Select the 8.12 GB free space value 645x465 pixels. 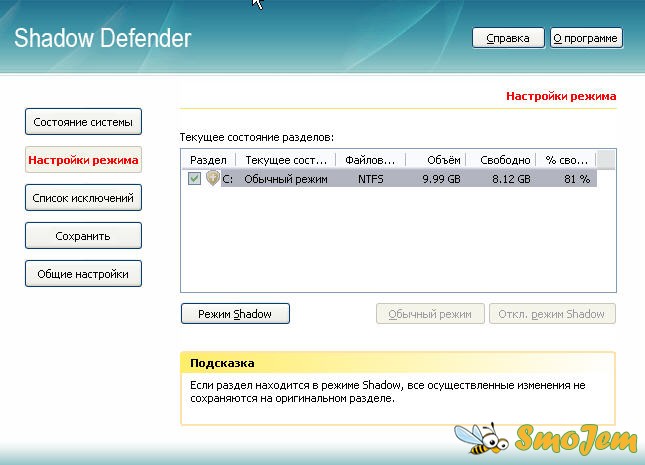point(511,179)
